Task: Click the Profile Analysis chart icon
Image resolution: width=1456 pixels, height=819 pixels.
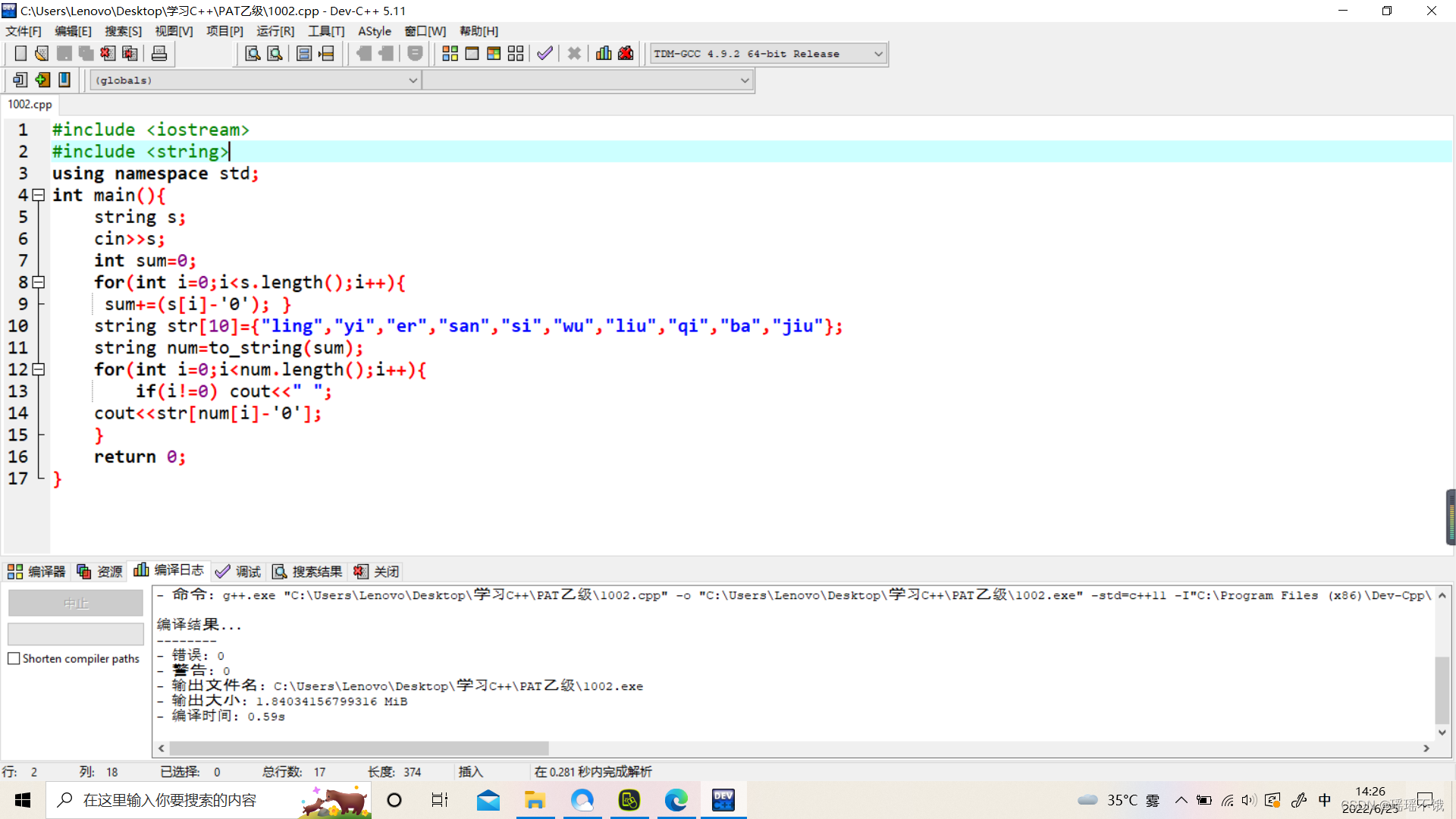Action: [x=603, y=53]
